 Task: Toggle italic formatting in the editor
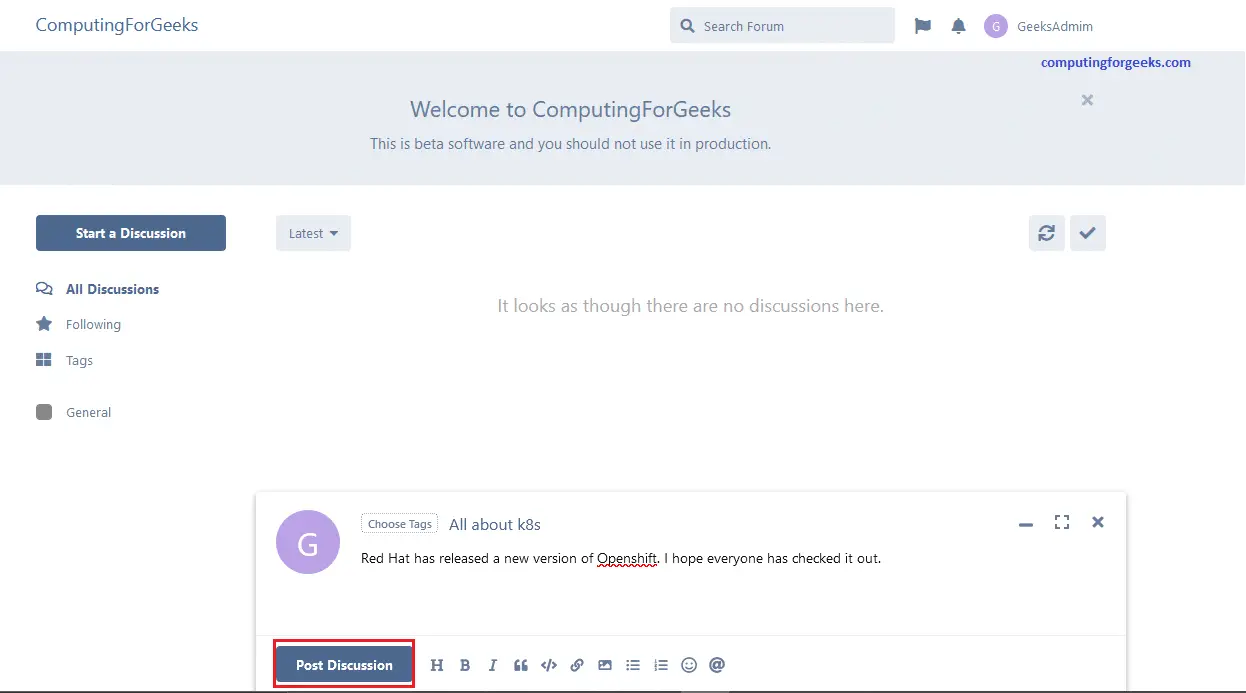coord(493,664)
